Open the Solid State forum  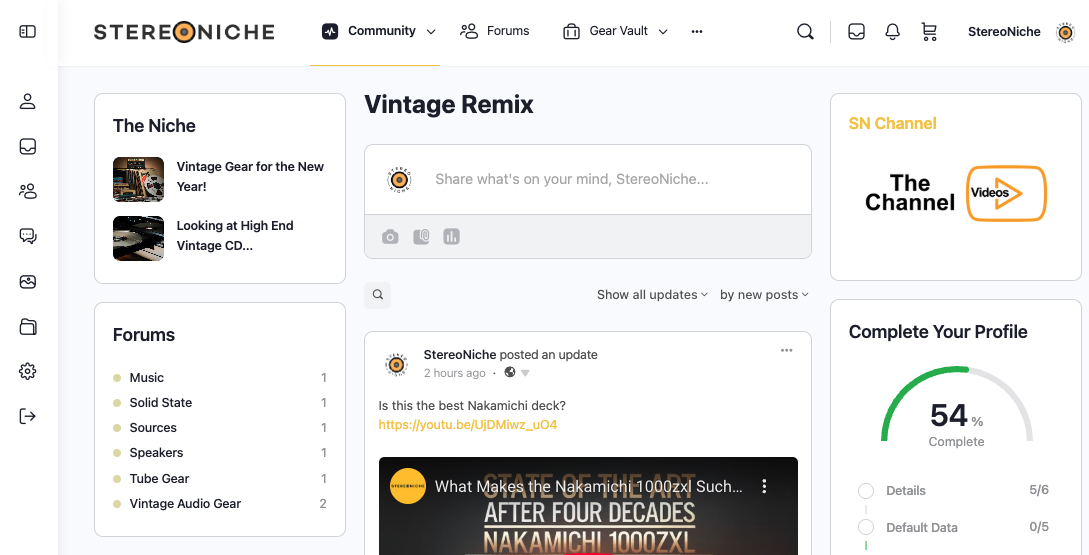[x=160, y=403]
